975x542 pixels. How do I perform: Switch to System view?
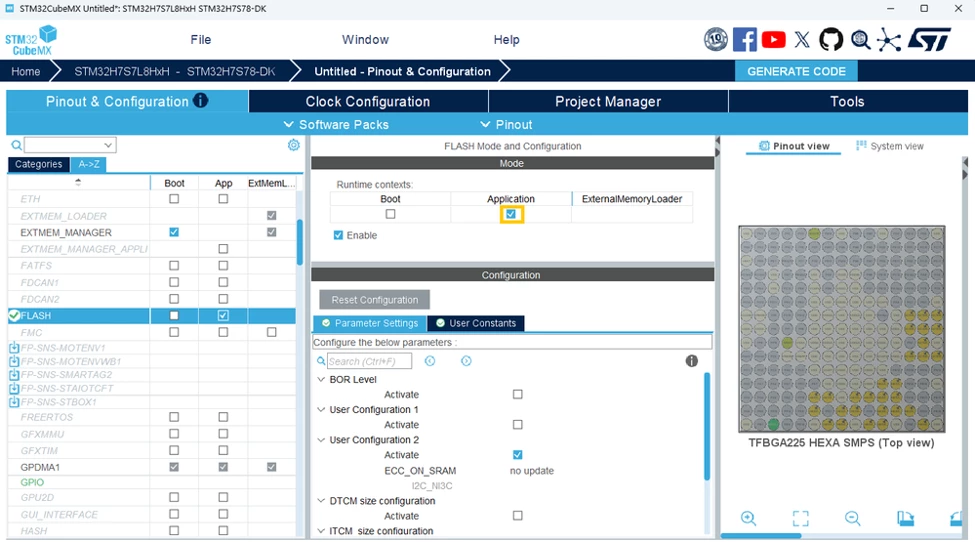coord(890,146)
